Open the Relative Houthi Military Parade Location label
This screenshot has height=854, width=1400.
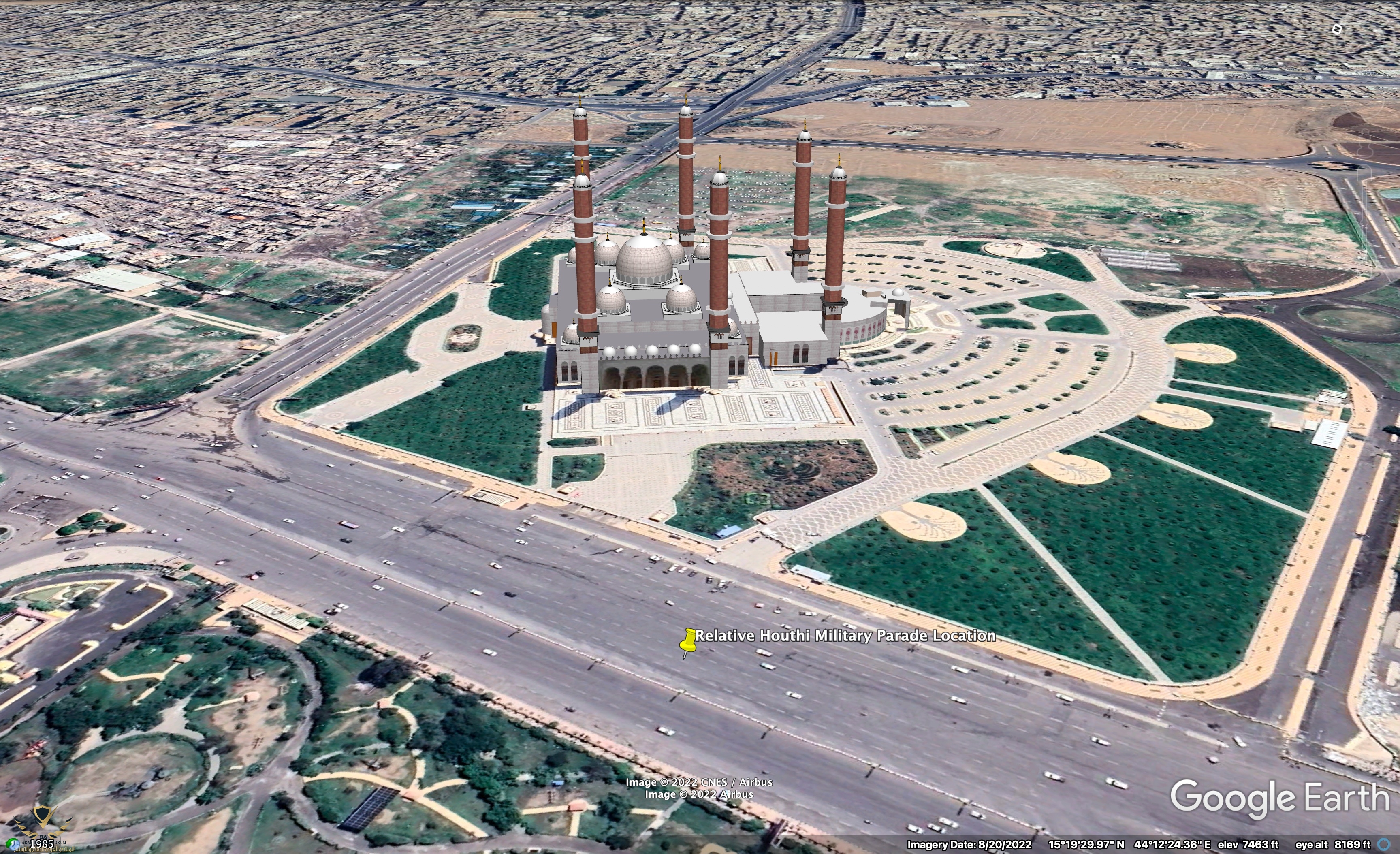[x=845, y=636]
